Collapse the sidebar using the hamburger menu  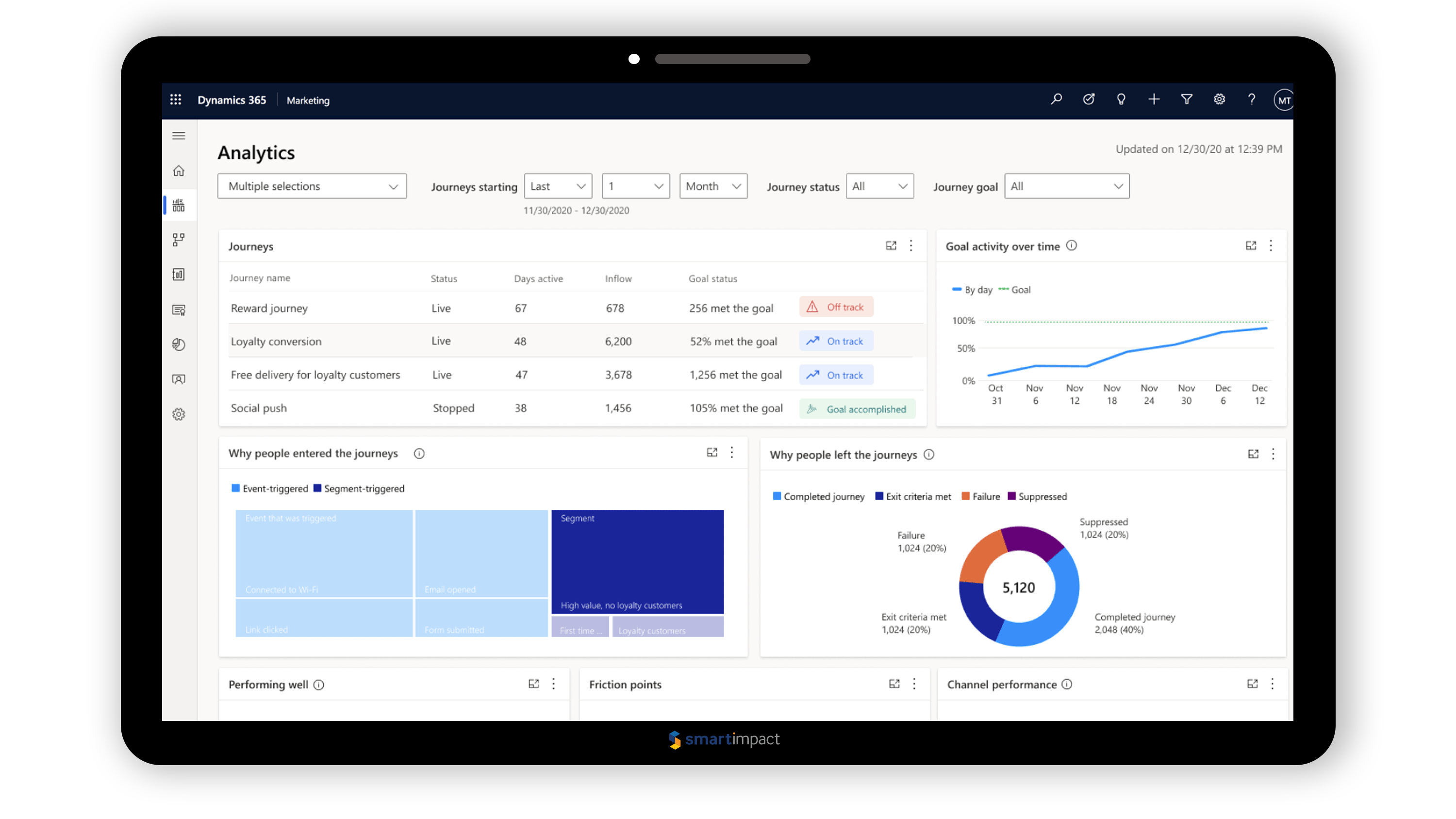pyautogui.click(x=179, y=136)
